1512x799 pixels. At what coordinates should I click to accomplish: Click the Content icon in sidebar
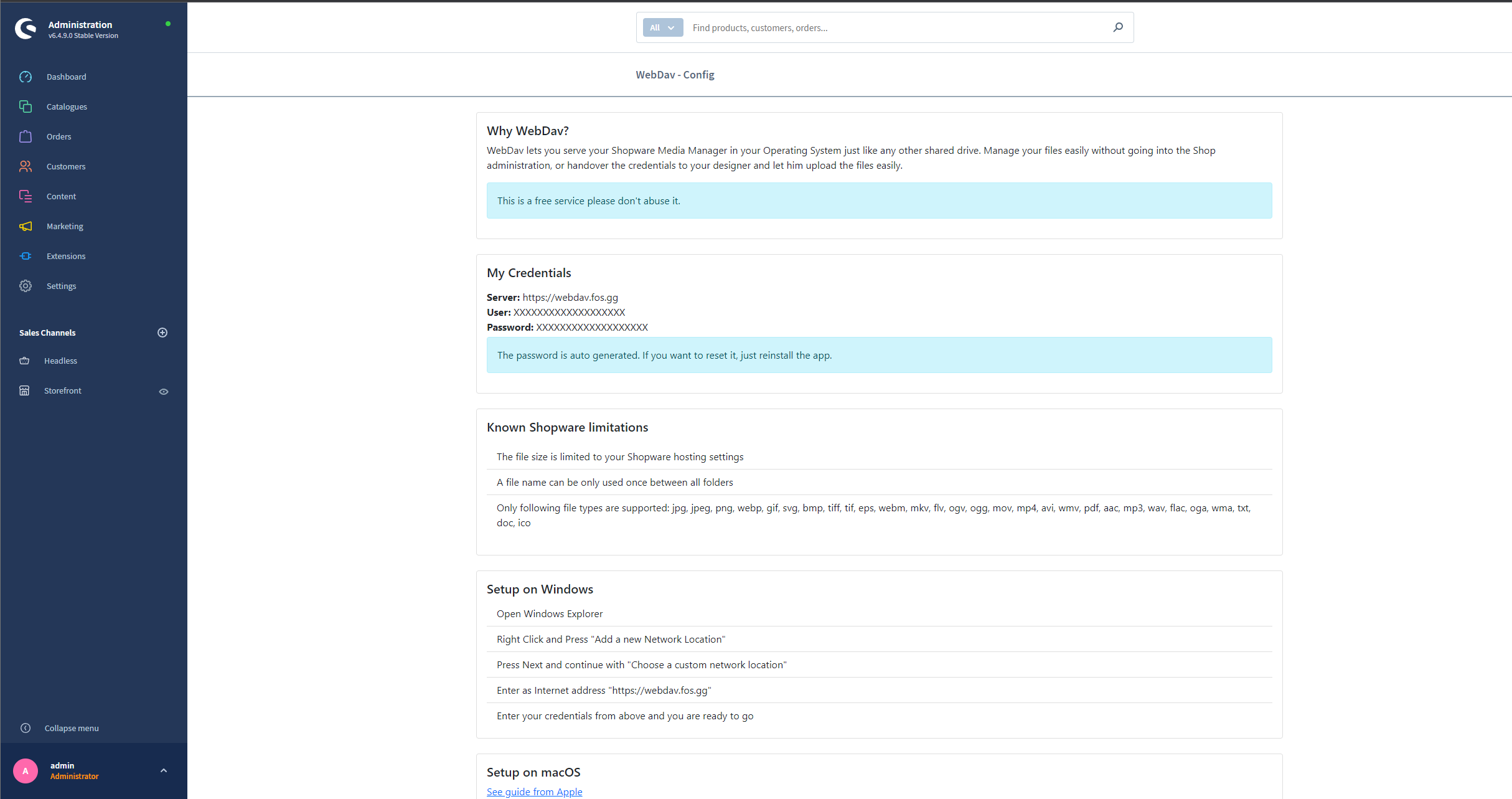pos(26,196)
